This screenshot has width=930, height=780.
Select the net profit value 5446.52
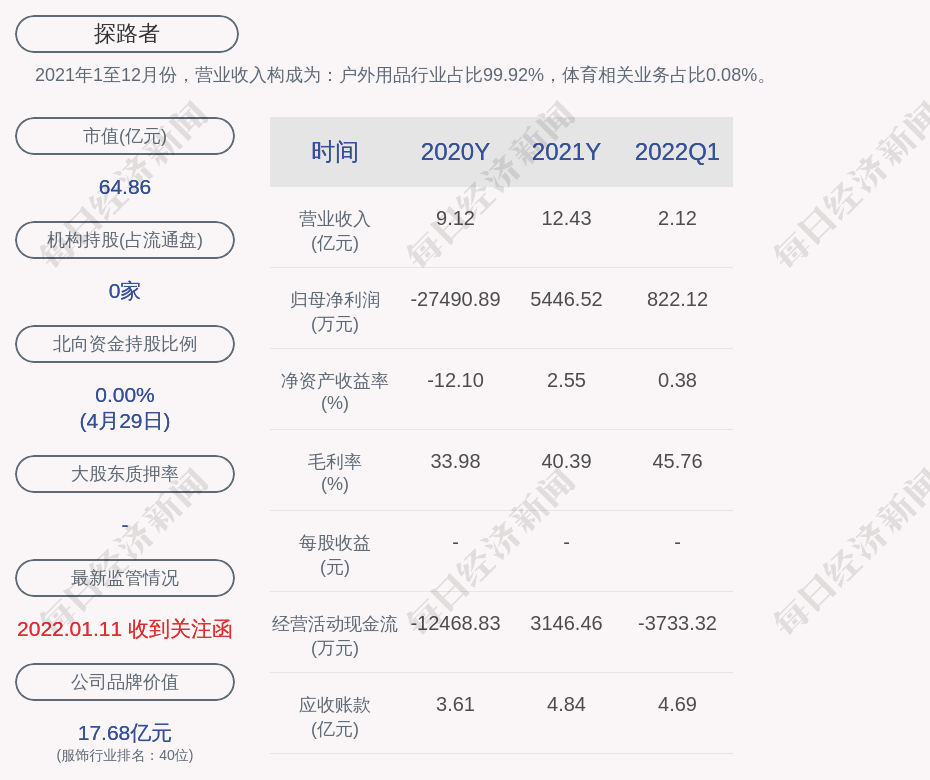click(566, 299)
